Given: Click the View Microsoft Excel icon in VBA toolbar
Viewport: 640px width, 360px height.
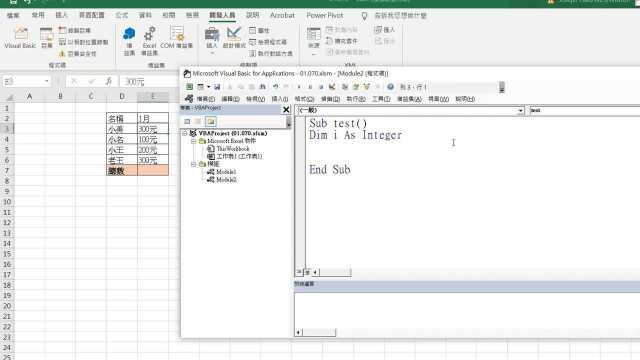Looking at the screenshot, I should point(189,87).
